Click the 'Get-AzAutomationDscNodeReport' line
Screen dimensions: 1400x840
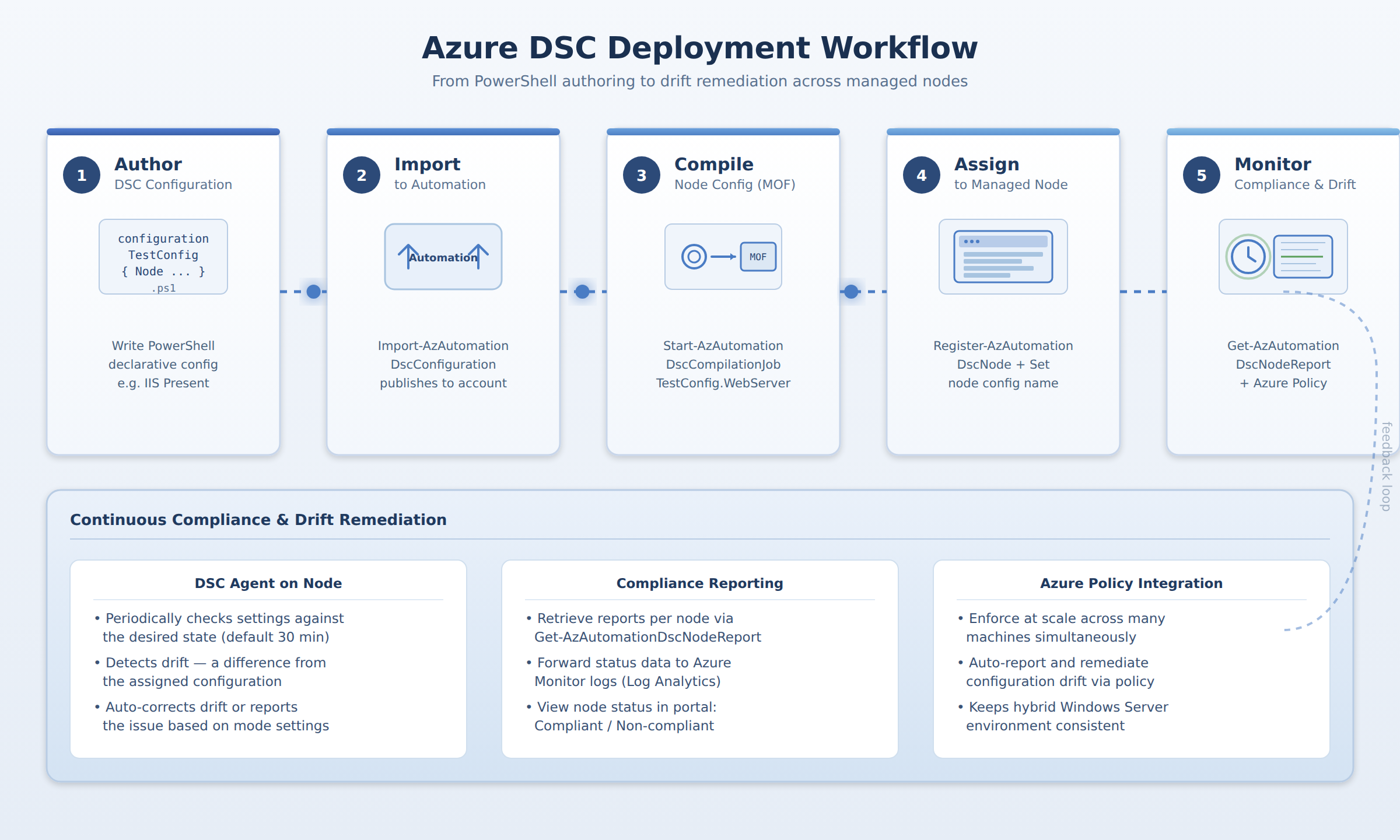(648, 637)
